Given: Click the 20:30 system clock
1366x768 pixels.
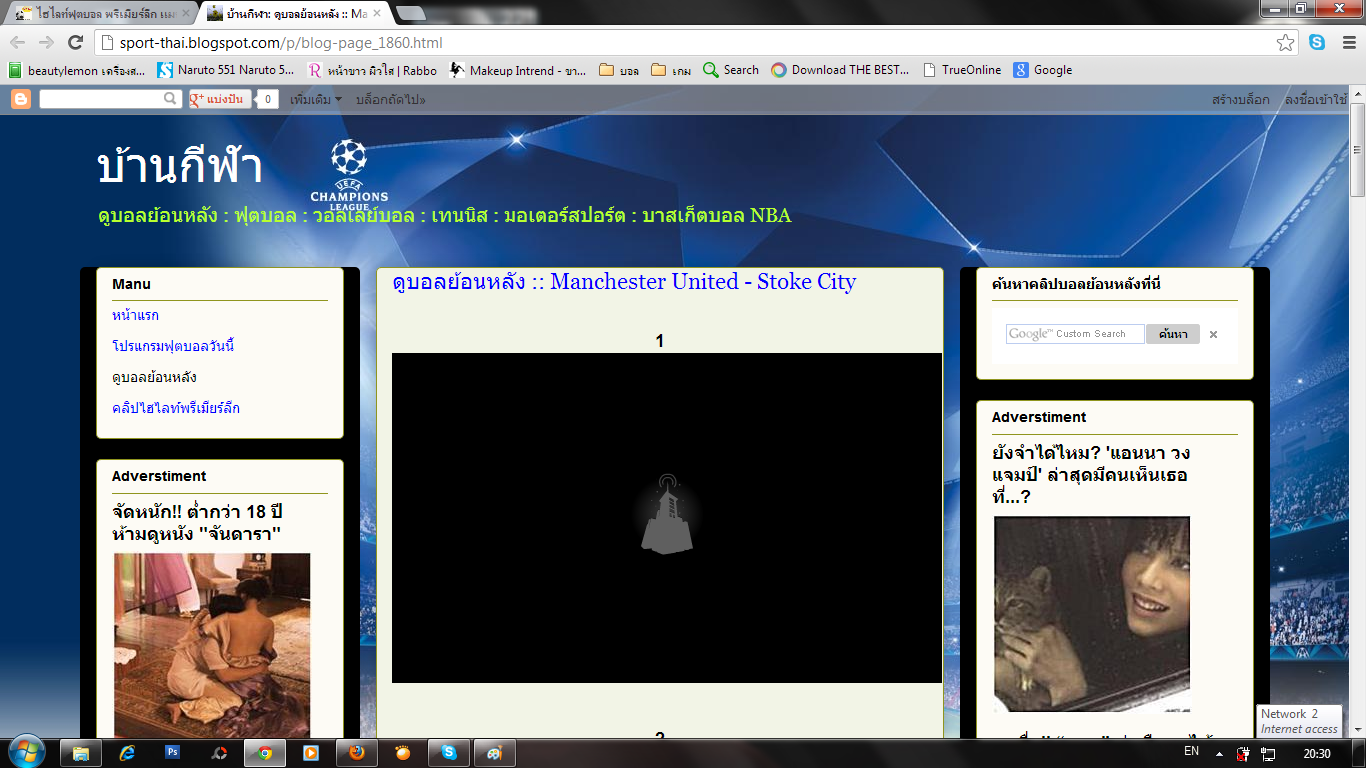Looking at the screenshot, I should [x=1319, y=754].
